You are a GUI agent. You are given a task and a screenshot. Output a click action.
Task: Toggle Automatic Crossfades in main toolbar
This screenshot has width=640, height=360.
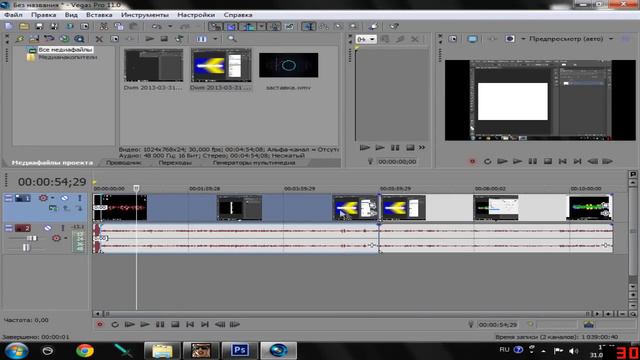tap(231, 27)
